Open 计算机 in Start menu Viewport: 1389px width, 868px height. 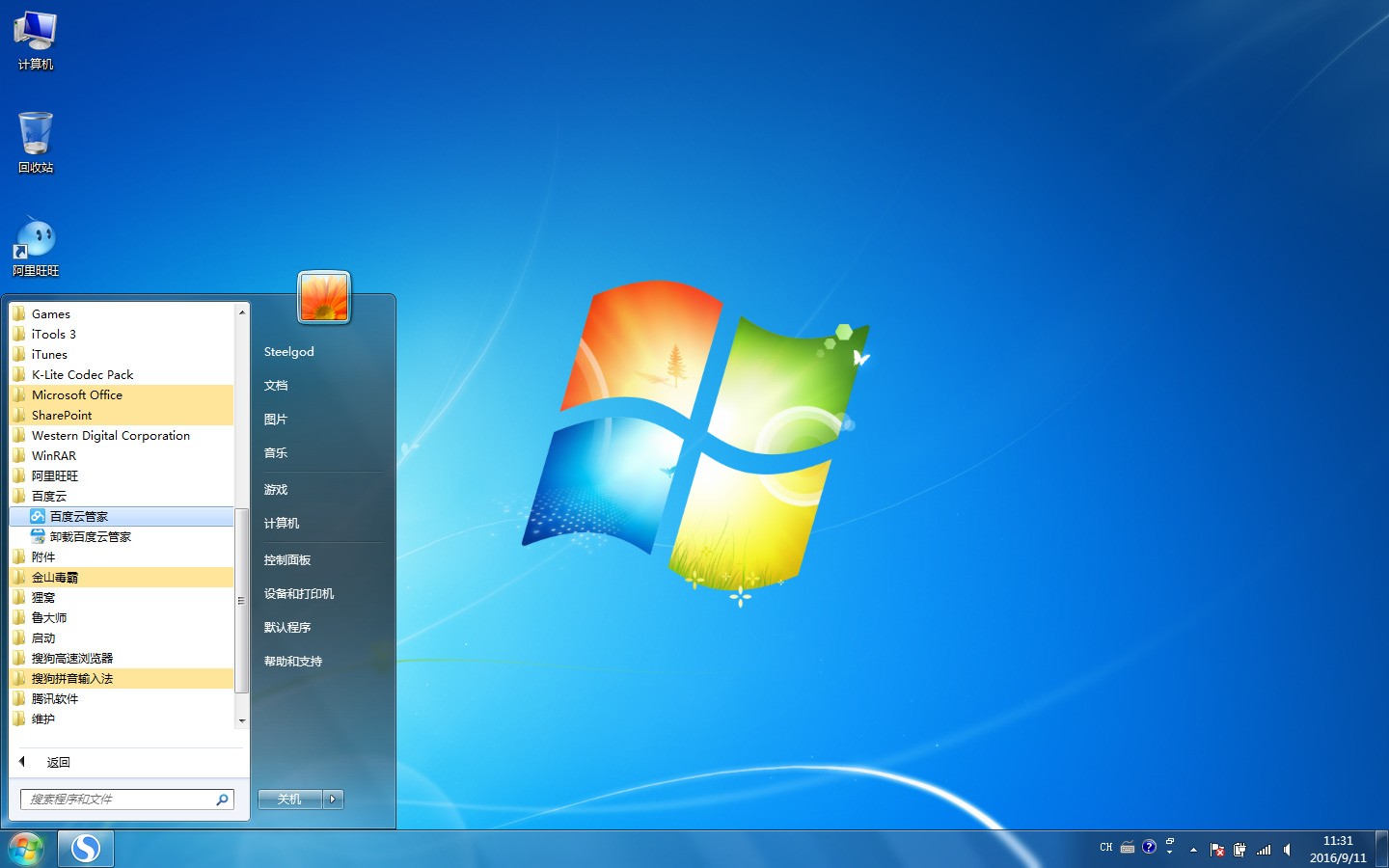click(282, 523)
